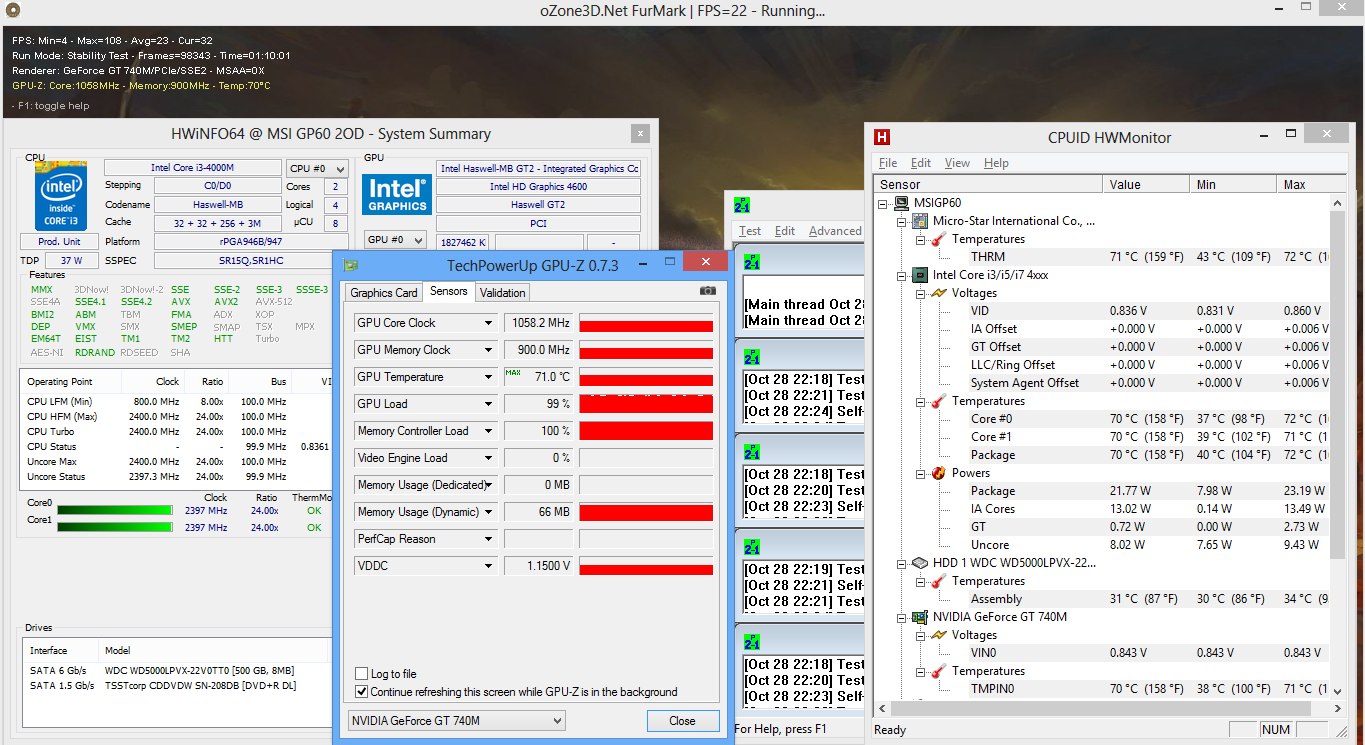Click the Micro-Star motherboard chip icon

coord(920,221)
